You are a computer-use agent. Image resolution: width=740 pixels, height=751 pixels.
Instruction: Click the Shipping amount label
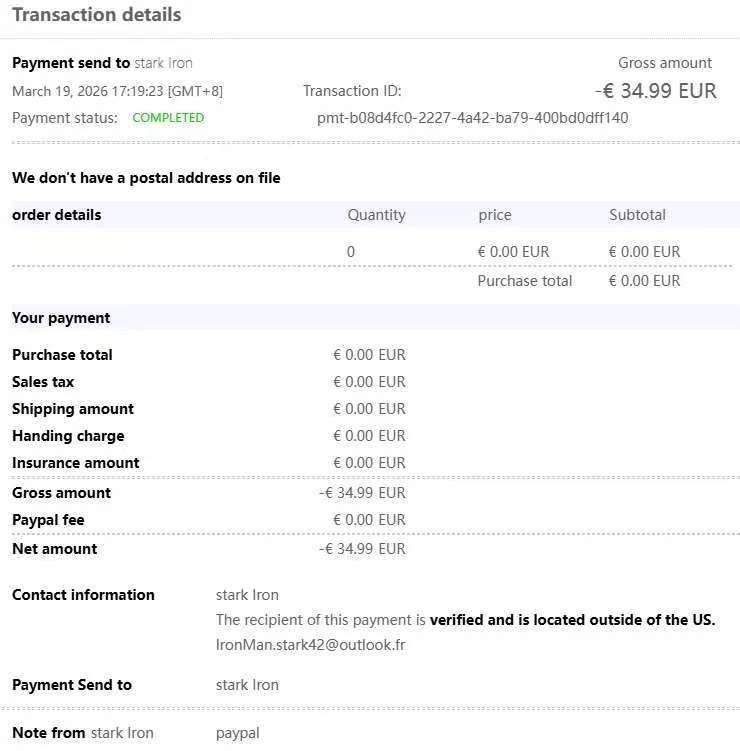click(x=73, y=409)
